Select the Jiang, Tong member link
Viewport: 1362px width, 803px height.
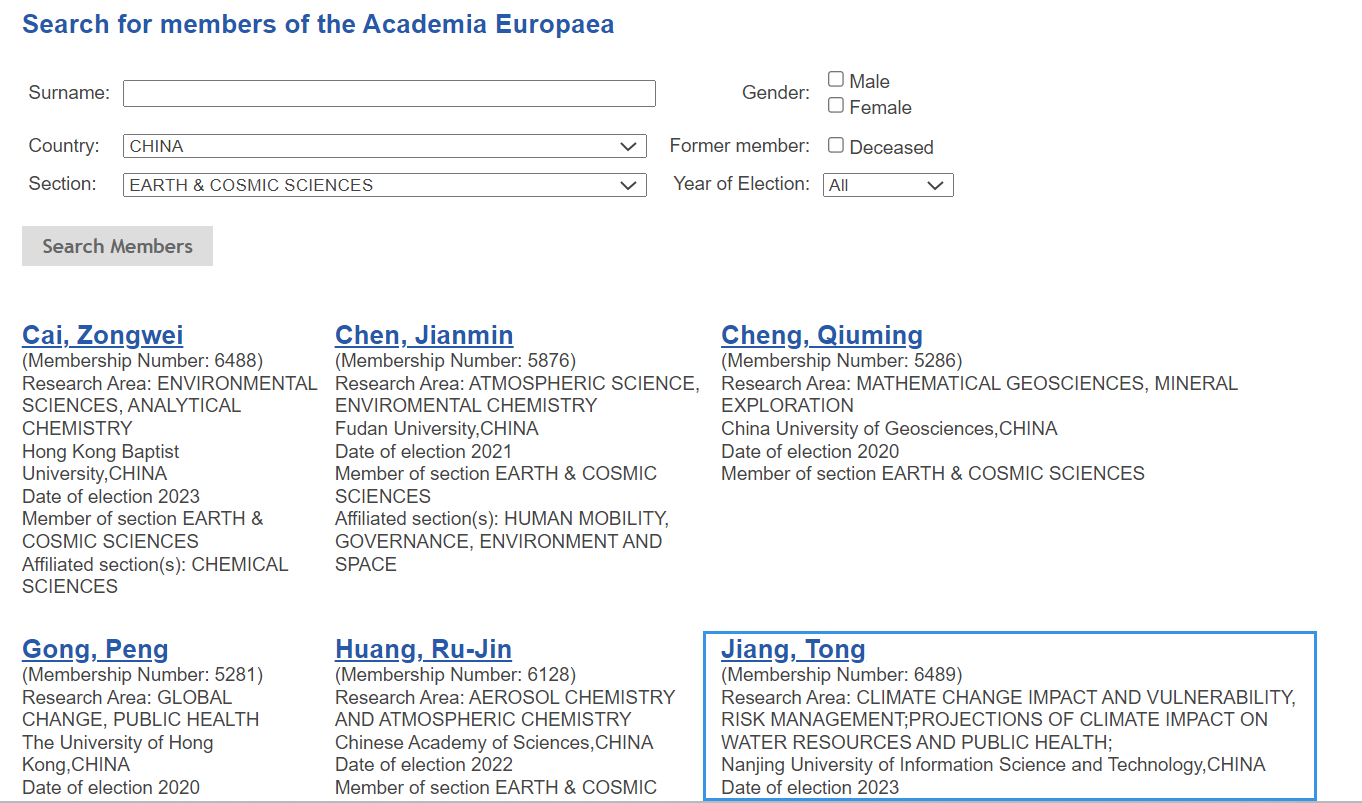[793, 649]
